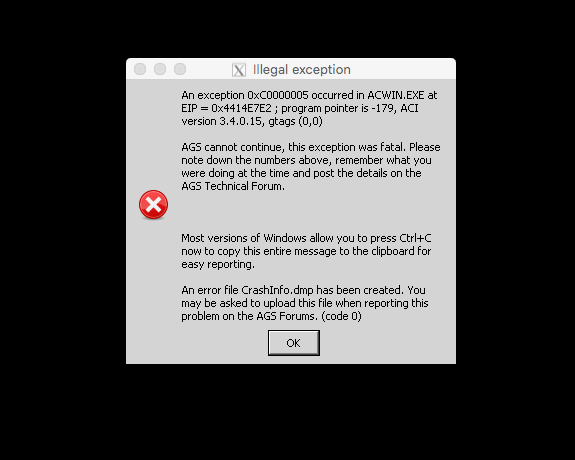Viewport: 575px width, 460px height.
Task: Maximize the dialog using the third gray circle
Action: click(x=180, y=69)
